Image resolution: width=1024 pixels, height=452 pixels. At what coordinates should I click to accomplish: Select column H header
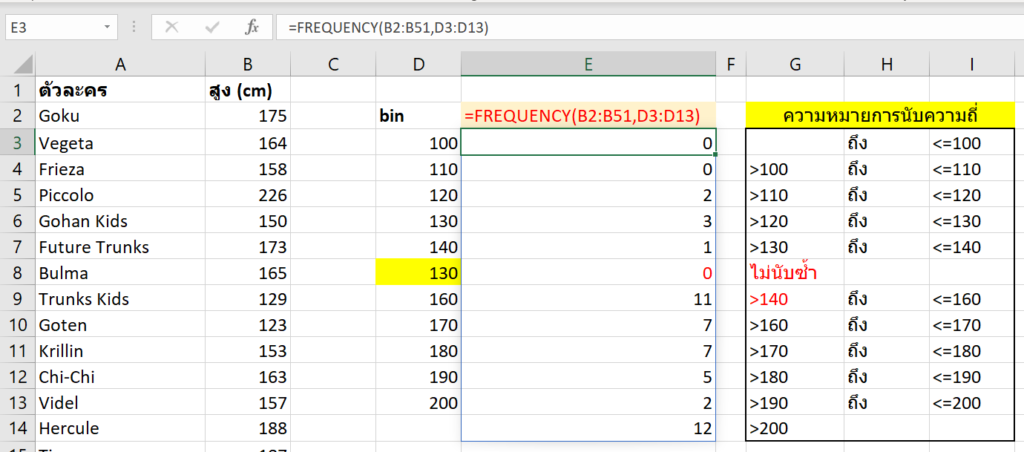[x=886, y=64]
